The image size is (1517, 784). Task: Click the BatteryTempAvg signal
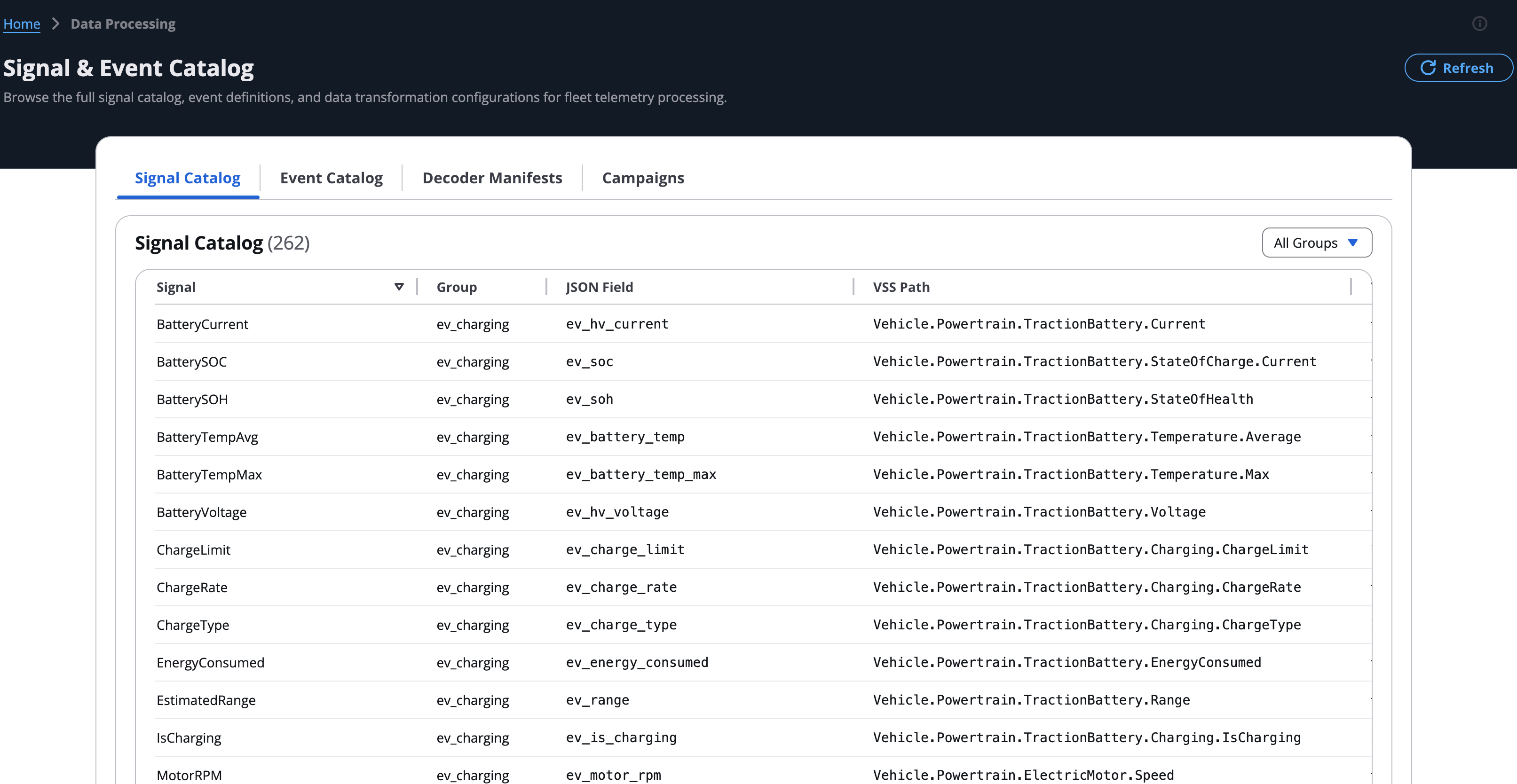(x=207, y=437)
